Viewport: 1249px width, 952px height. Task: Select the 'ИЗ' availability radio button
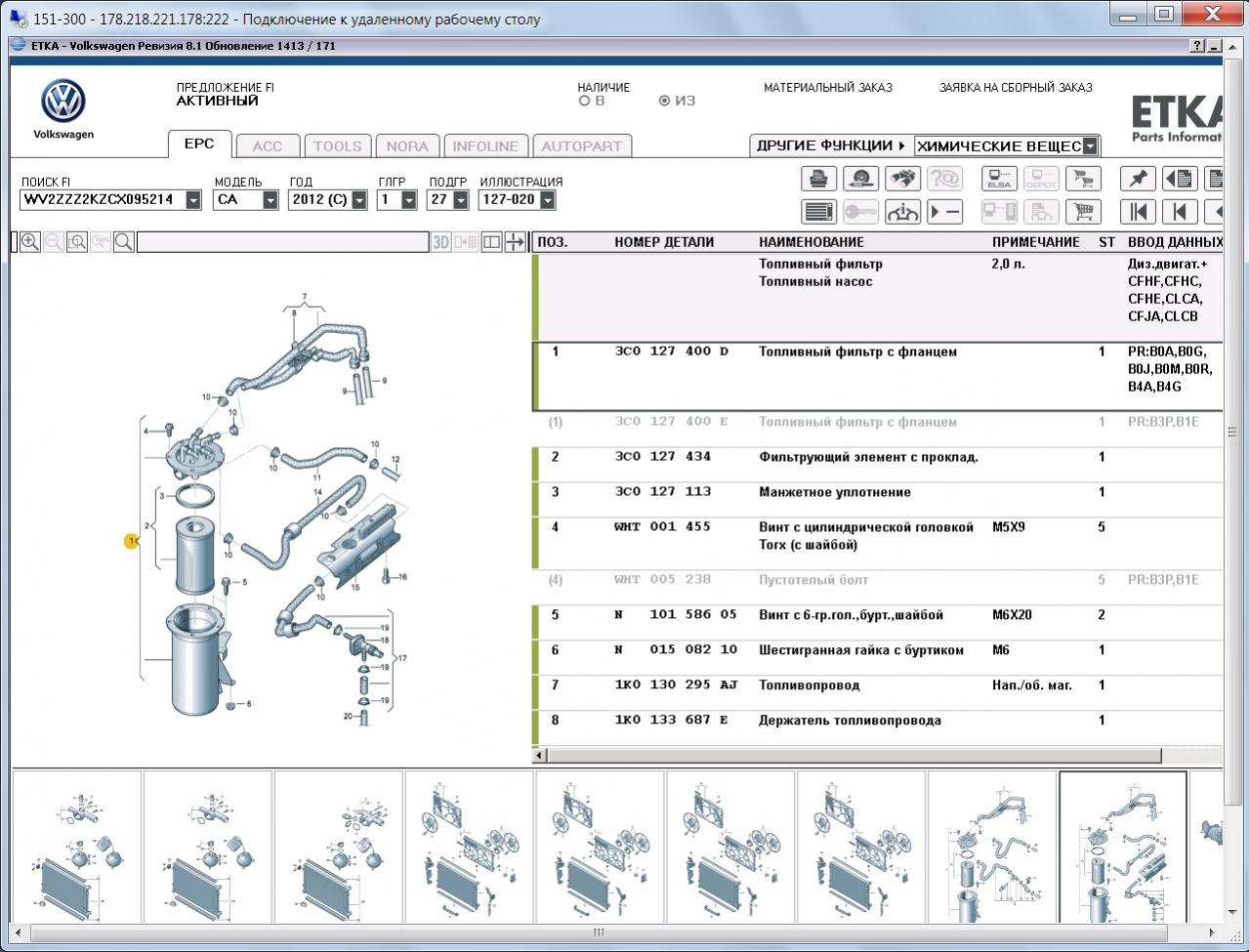click(x=665, y=101)
